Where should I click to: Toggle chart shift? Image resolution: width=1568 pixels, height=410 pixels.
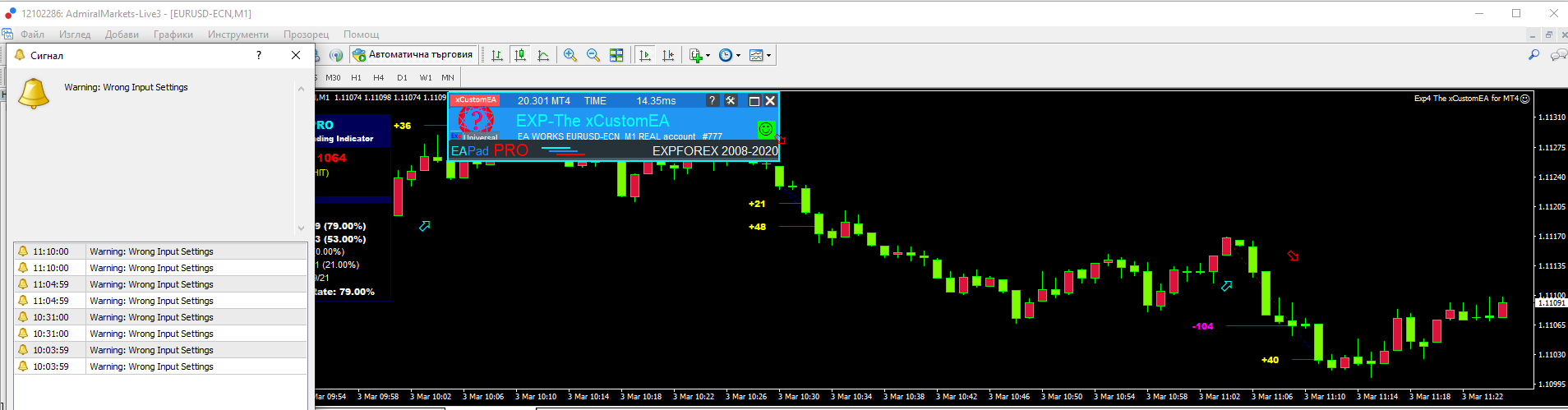click(x=668, y=55)
